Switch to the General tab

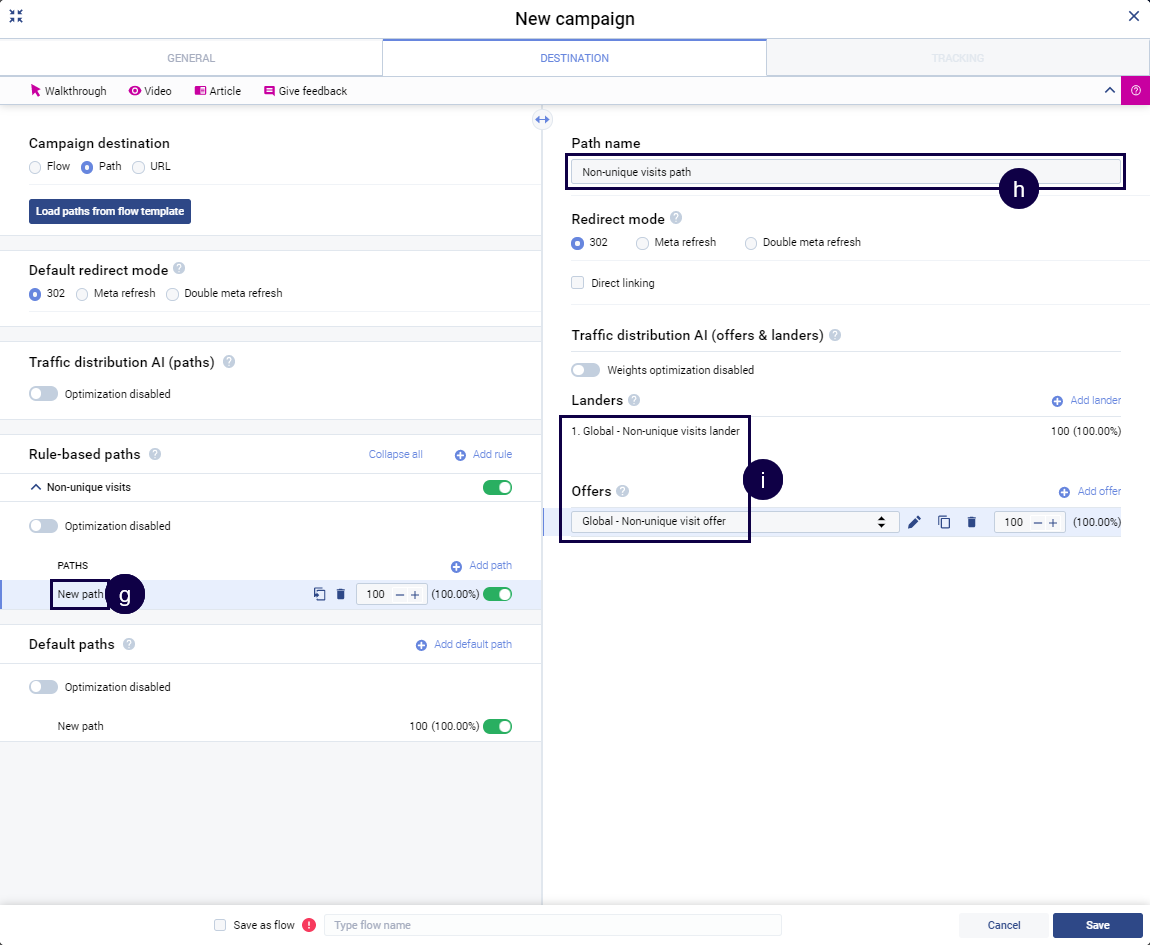pyautogui.click(x=191, y=58)
